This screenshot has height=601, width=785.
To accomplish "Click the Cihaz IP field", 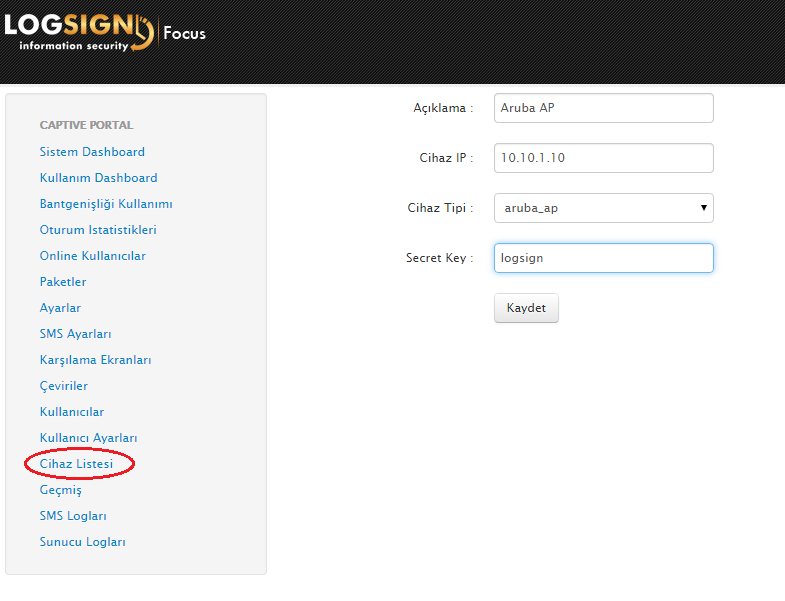I will point(604,158).
